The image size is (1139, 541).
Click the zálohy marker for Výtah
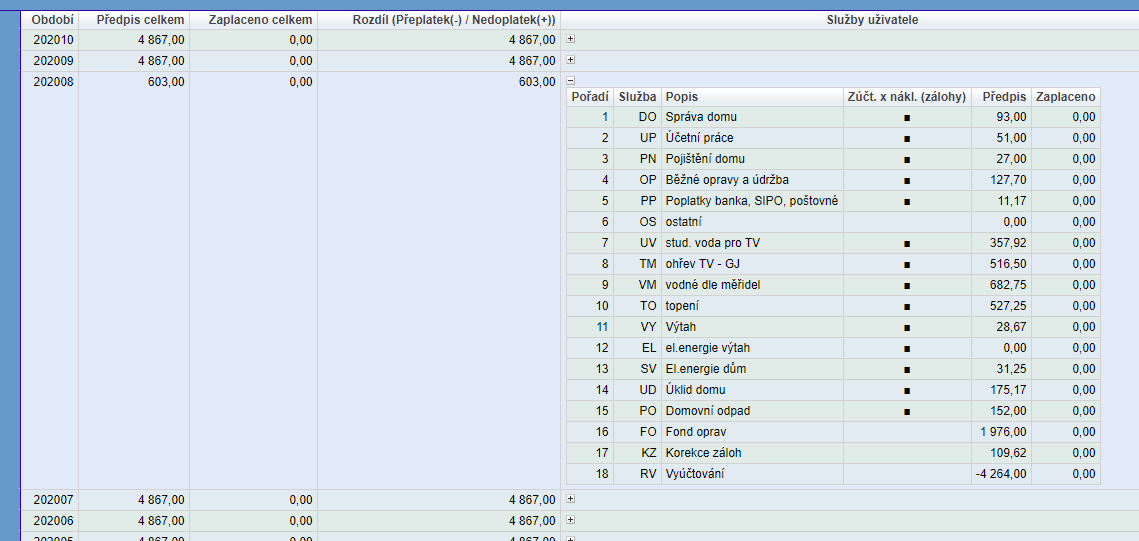pyautogui.click(x=907, y=328)
